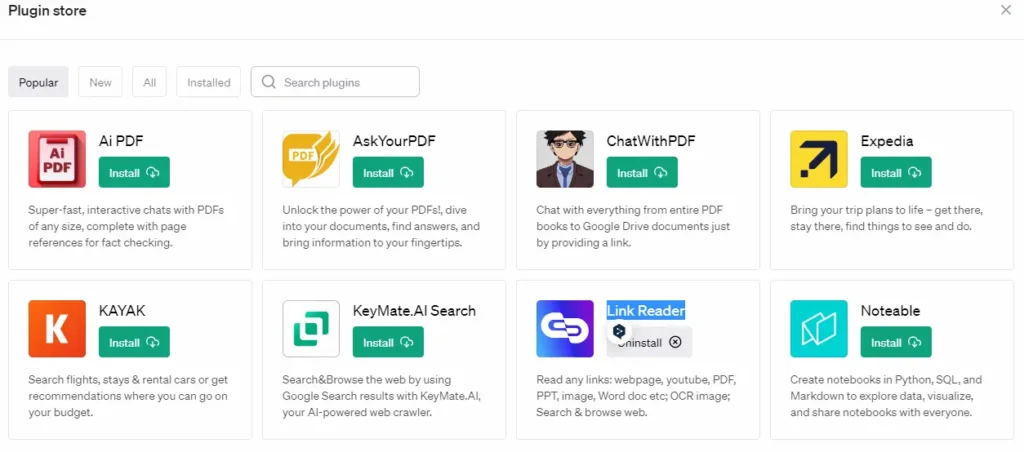Click description starting 'Create notebooks in Python'
This screenshot has height=452, width=1024.
coord(886,396)
